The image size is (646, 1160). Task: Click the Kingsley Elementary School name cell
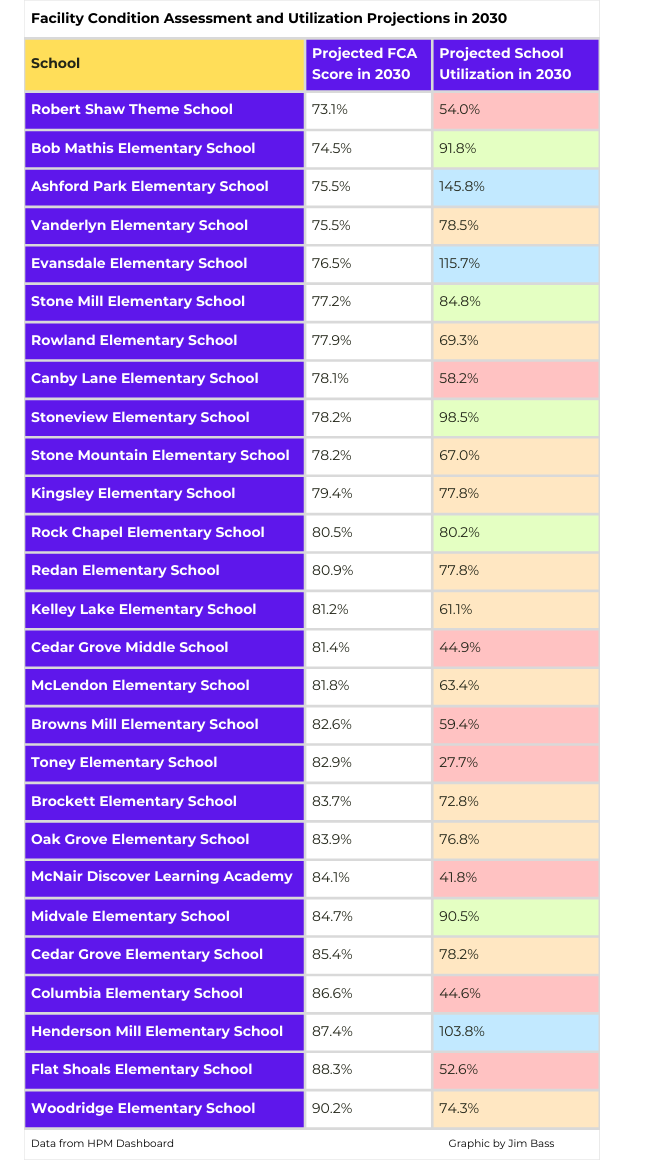pos(165,493)
